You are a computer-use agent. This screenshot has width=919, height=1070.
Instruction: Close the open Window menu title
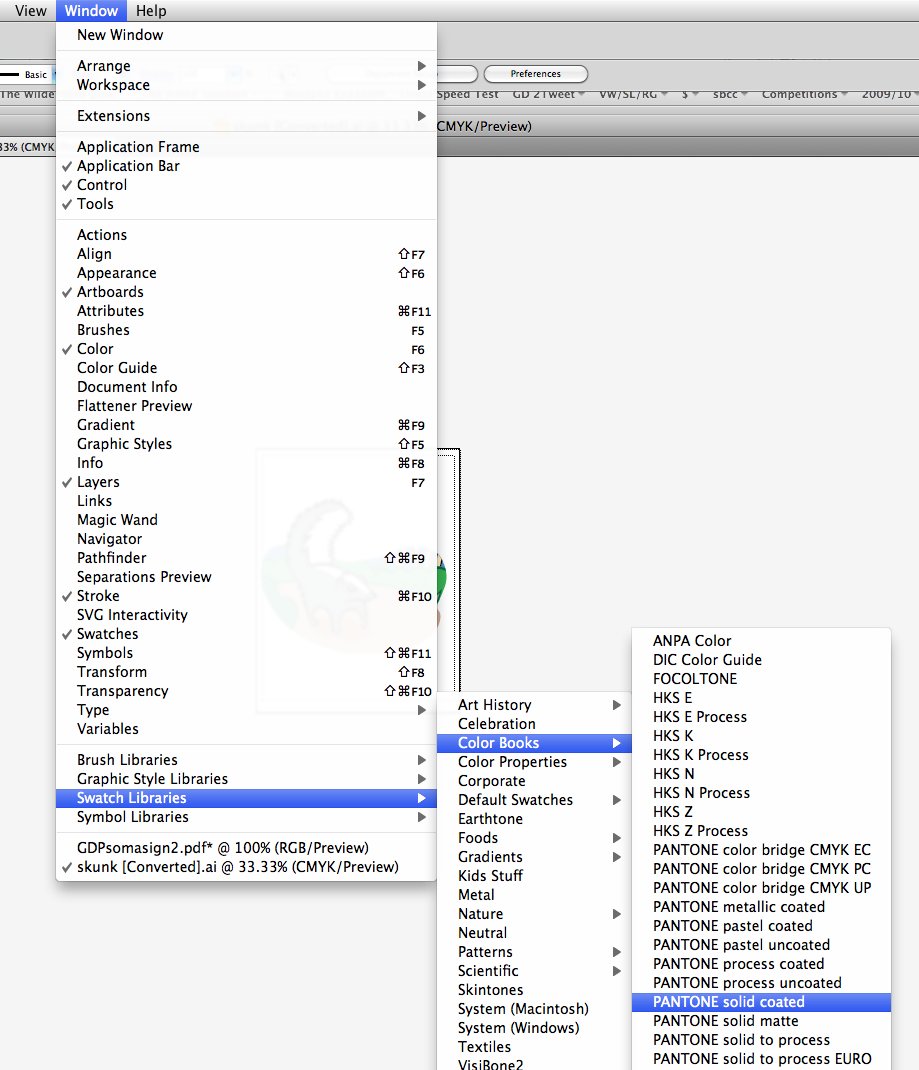pos(91,11)
